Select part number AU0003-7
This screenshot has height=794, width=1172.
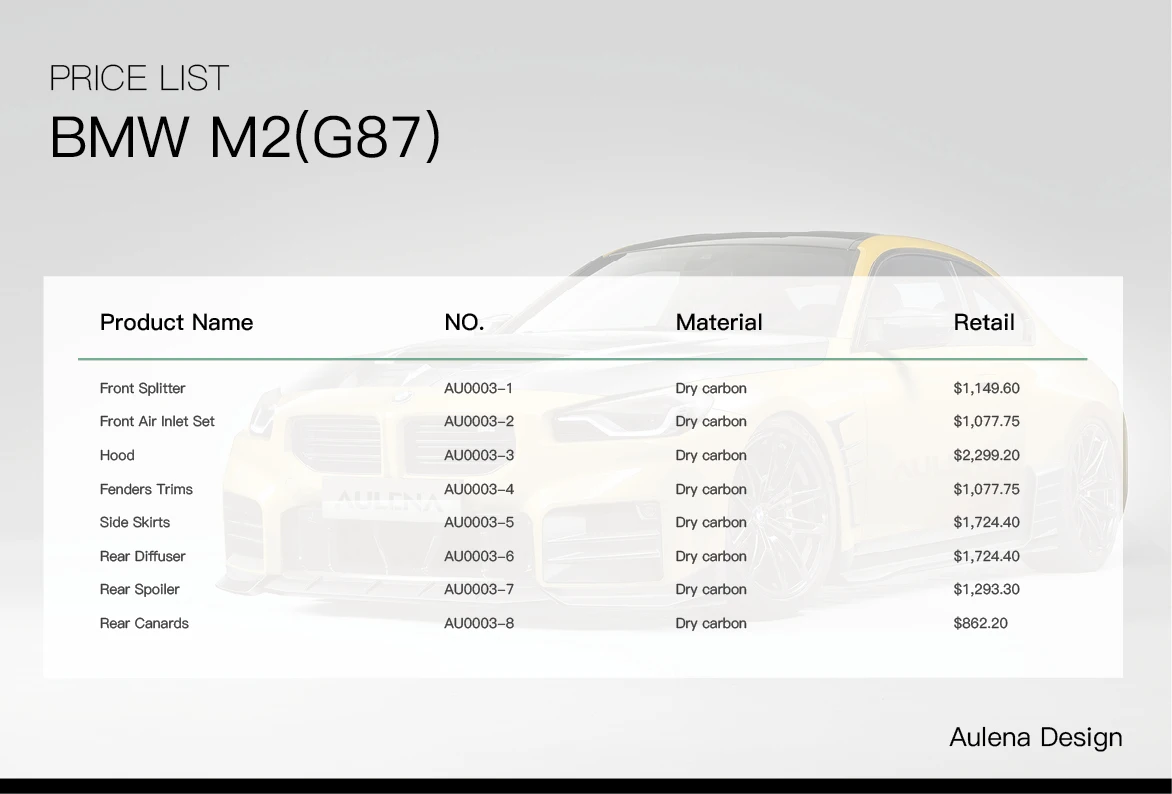[x=479, y=589]
